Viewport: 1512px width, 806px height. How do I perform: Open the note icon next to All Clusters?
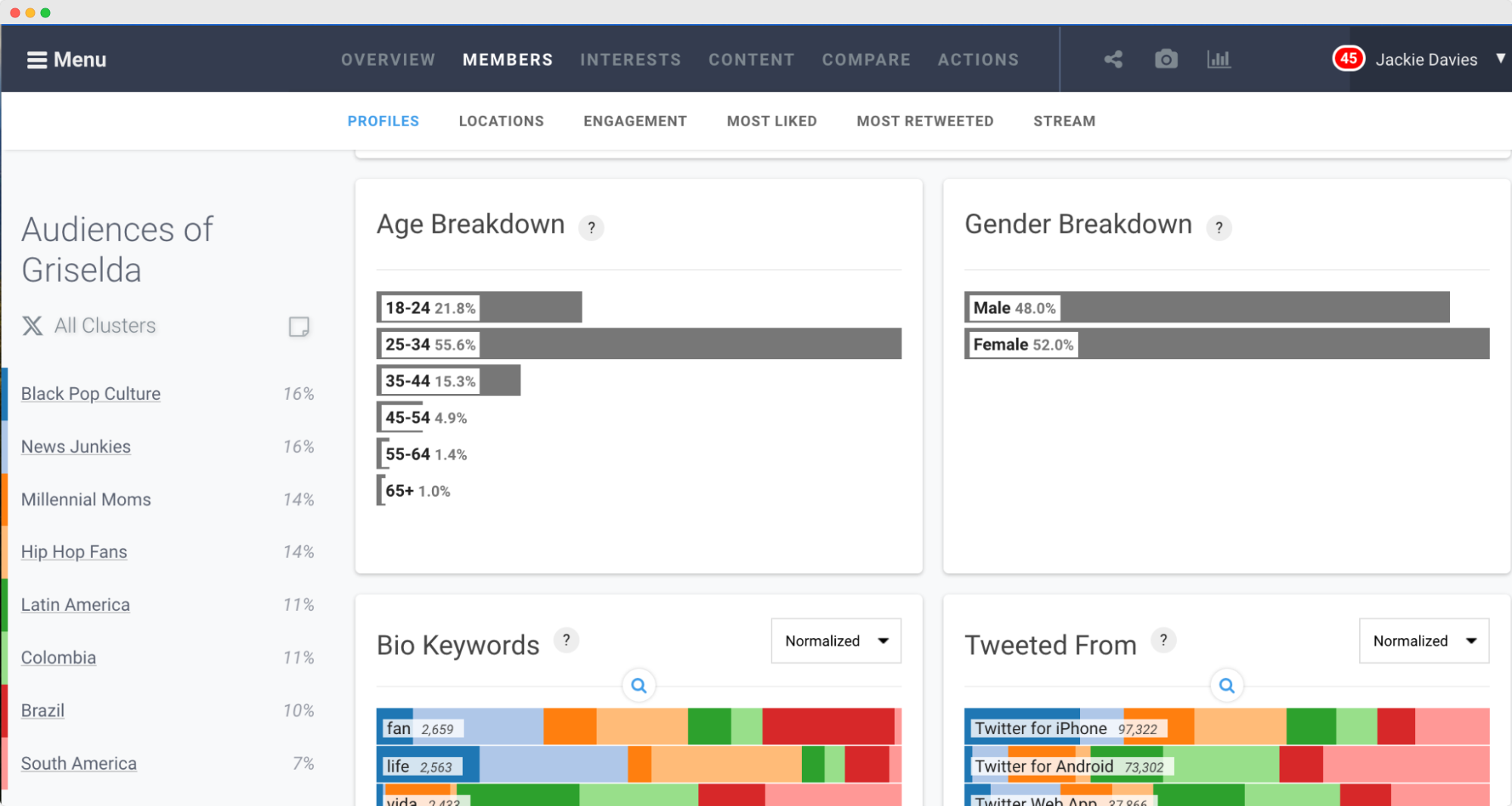299,327
